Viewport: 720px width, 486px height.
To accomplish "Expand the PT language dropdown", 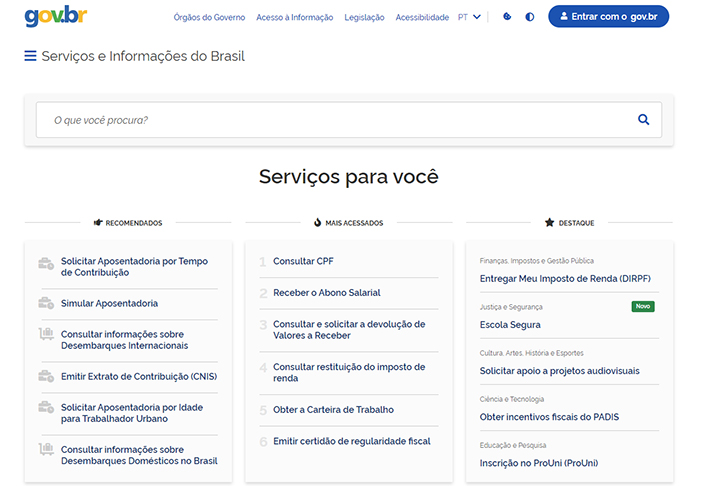I will coord(469,17).
